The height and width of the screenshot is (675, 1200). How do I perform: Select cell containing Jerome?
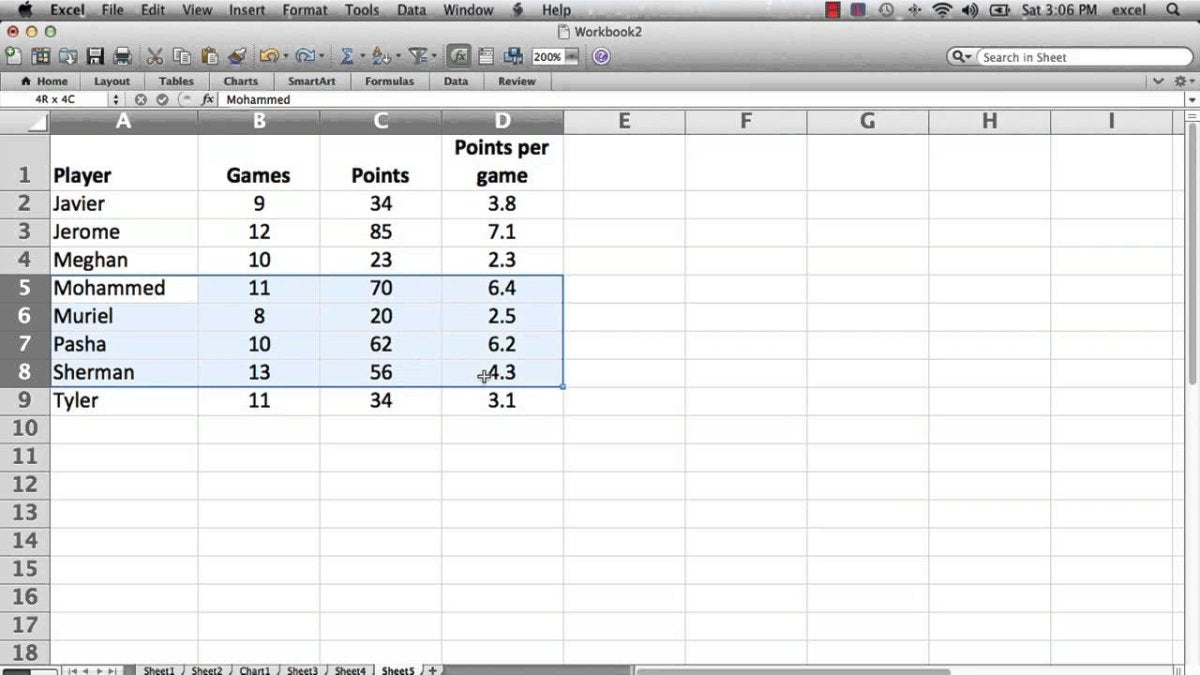(x=124, y=232)
